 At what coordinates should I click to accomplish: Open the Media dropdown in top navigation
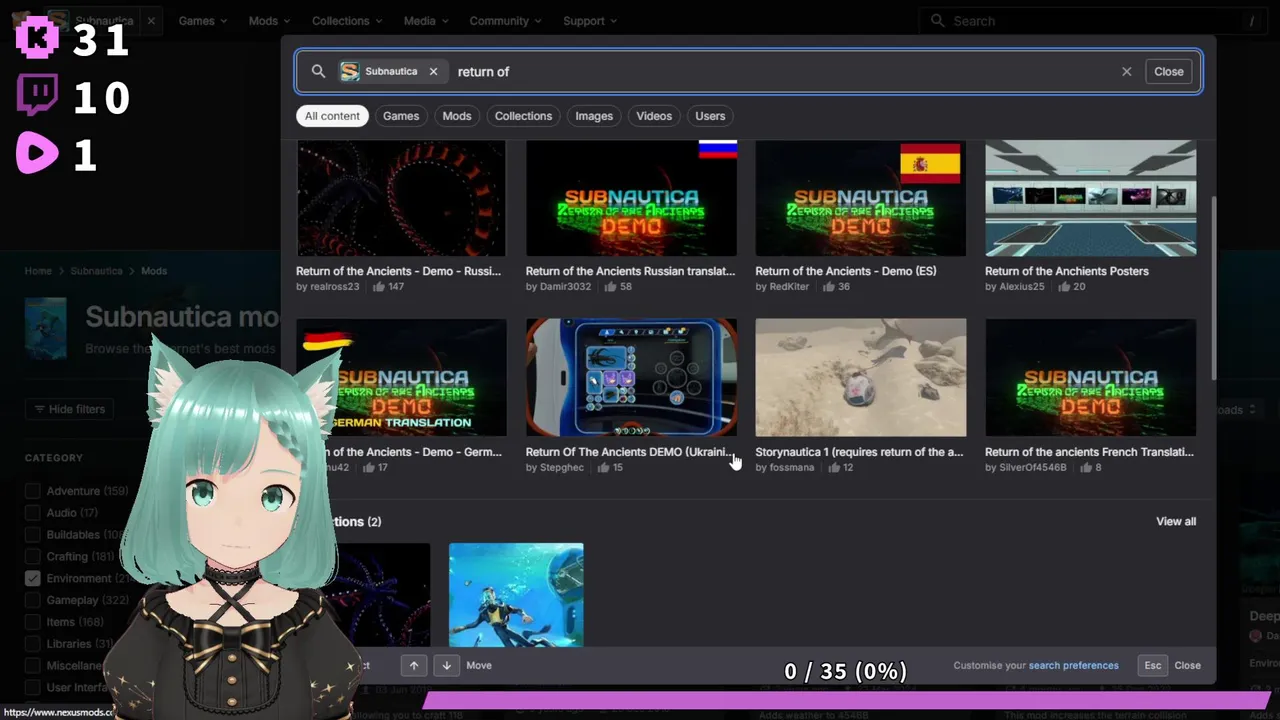(x=426, y=21)
